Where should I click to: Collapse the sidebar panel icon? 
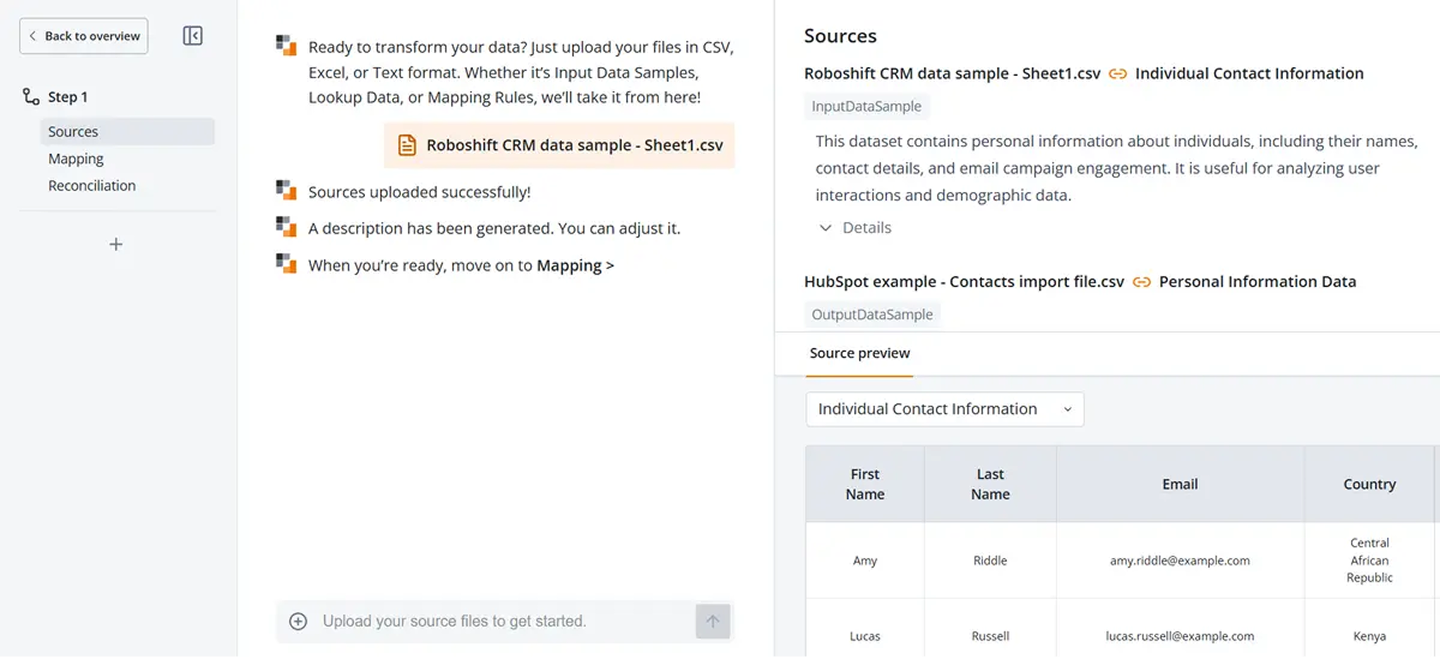pyautogui.click(x=193, y=36)
